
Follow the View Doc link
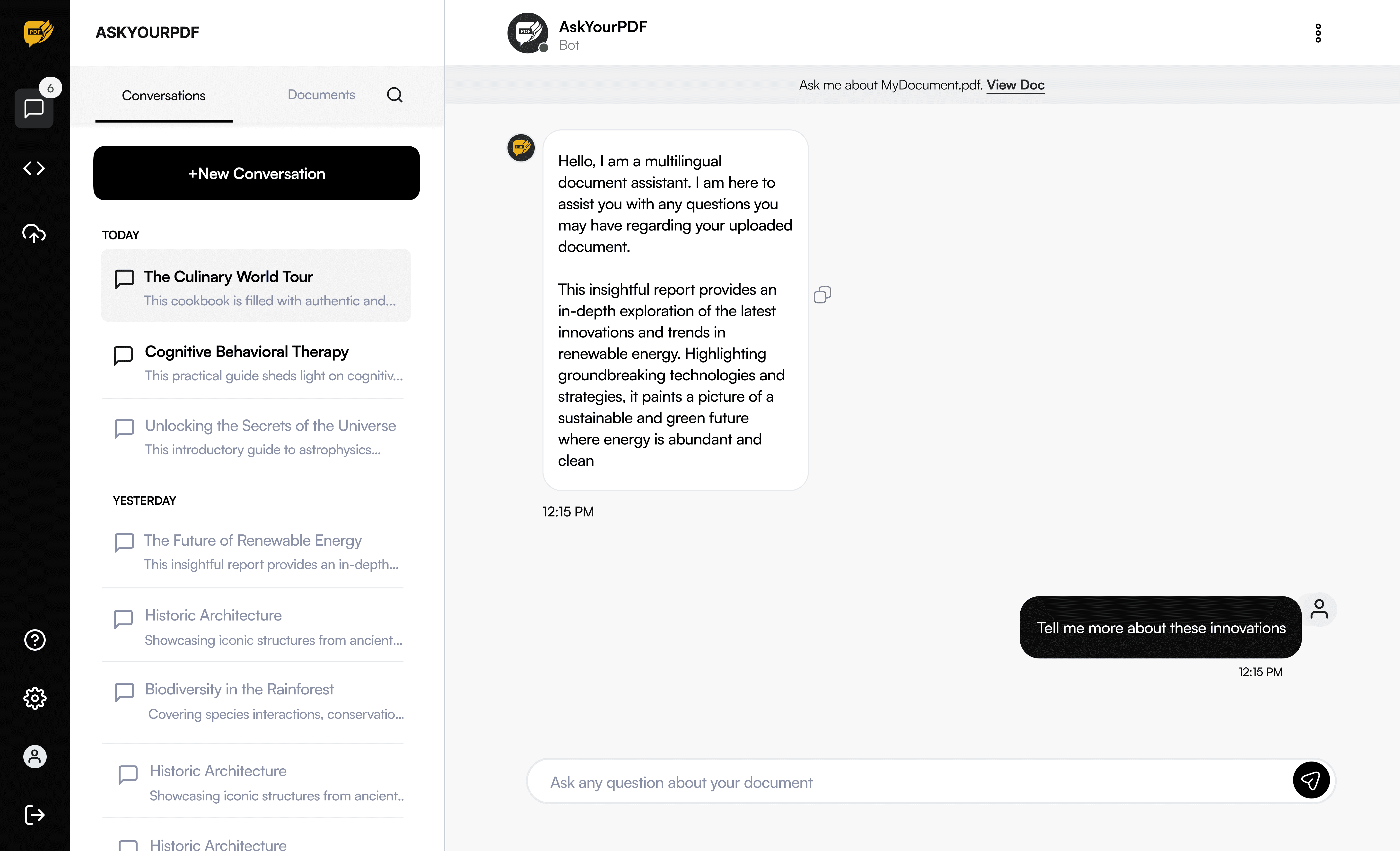[1015, 85]
